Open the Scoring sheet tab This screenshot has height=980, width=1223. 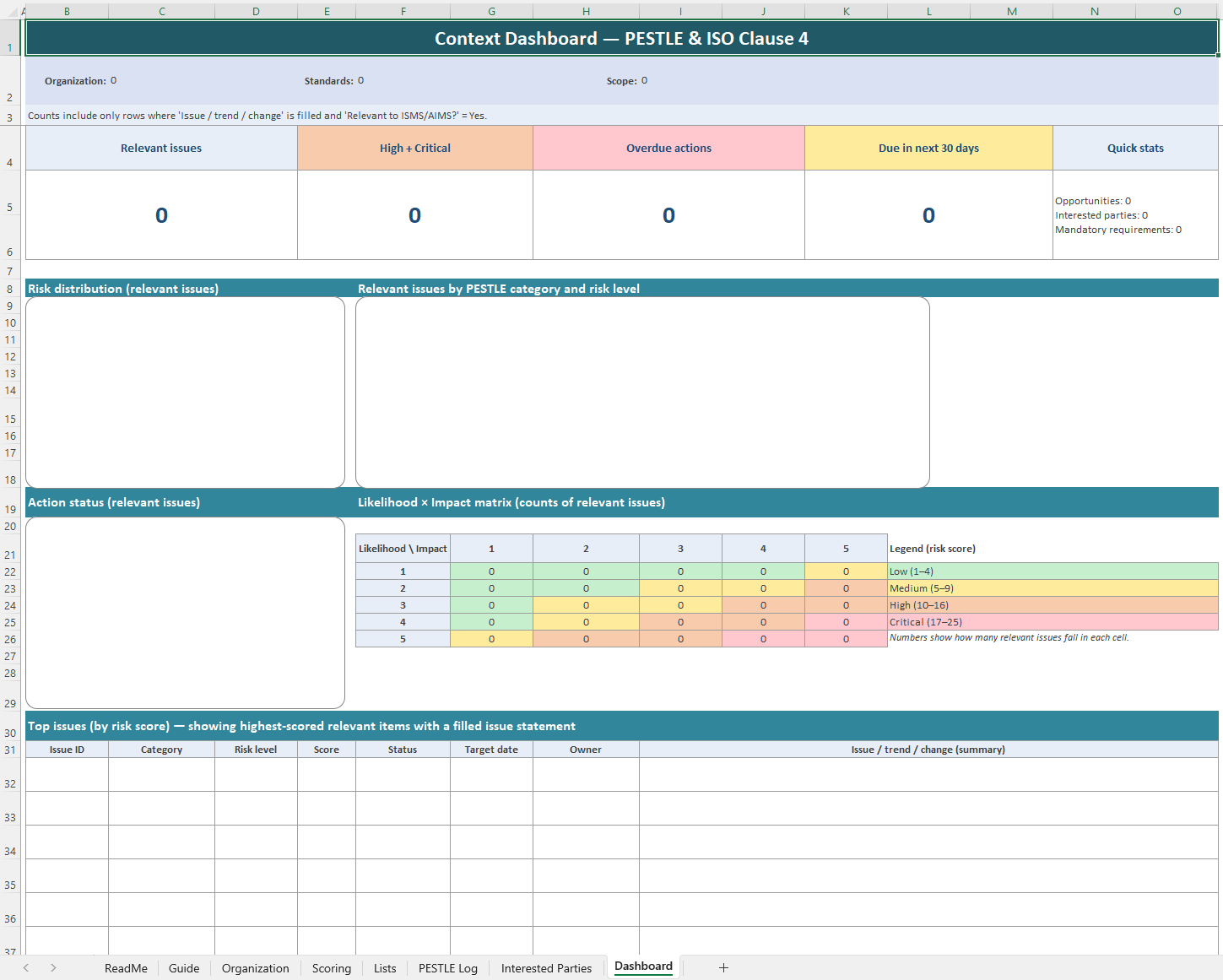331,968
